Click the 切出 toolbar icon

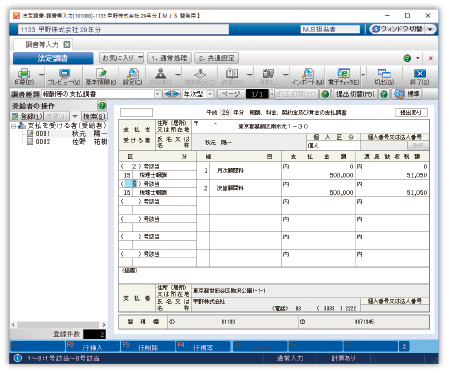(384, 76)
